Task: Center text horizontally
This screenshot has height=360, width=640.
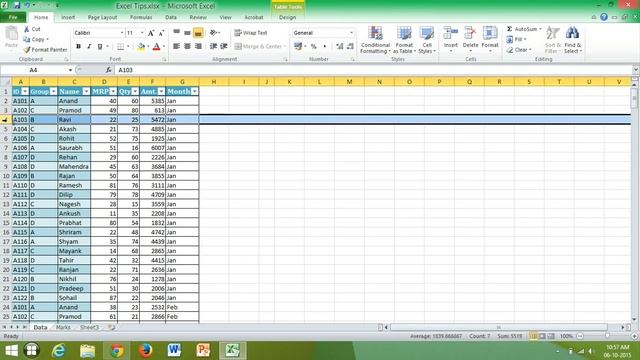Action: pos(187,47)
